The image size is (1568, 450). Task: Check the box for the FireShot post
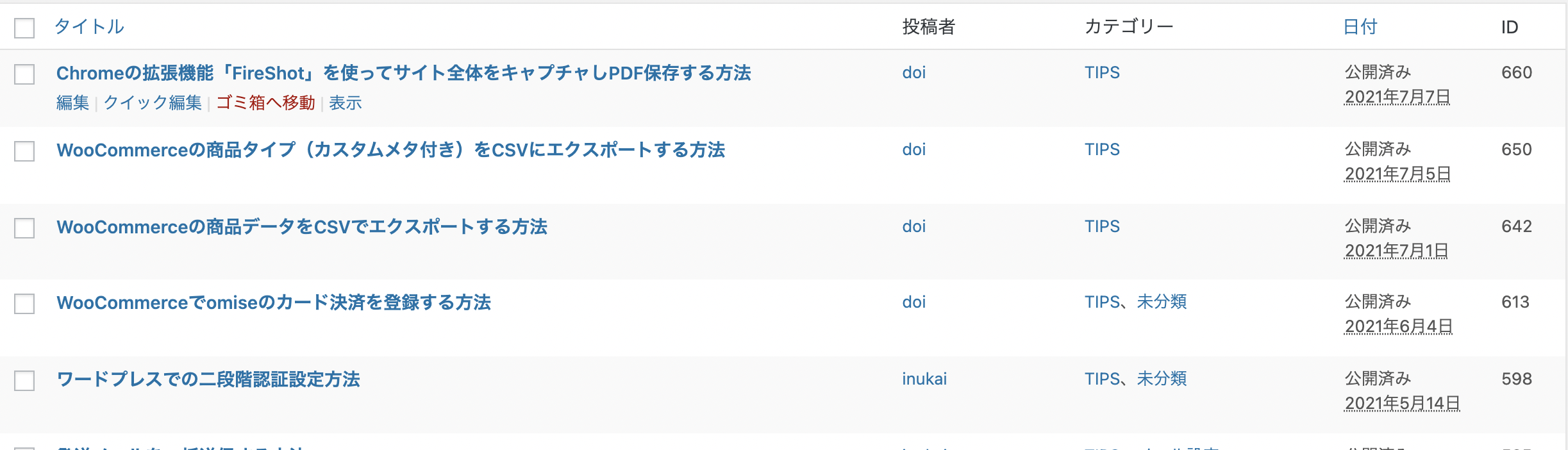tap(24, 74)
